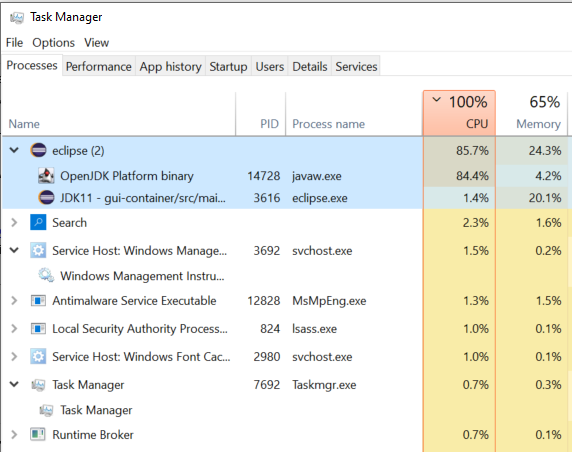This screenshot has width=572, height=452.
Task: Collapse the Task Manager process group
Action: pyautogui.click(x=14, y=385)
